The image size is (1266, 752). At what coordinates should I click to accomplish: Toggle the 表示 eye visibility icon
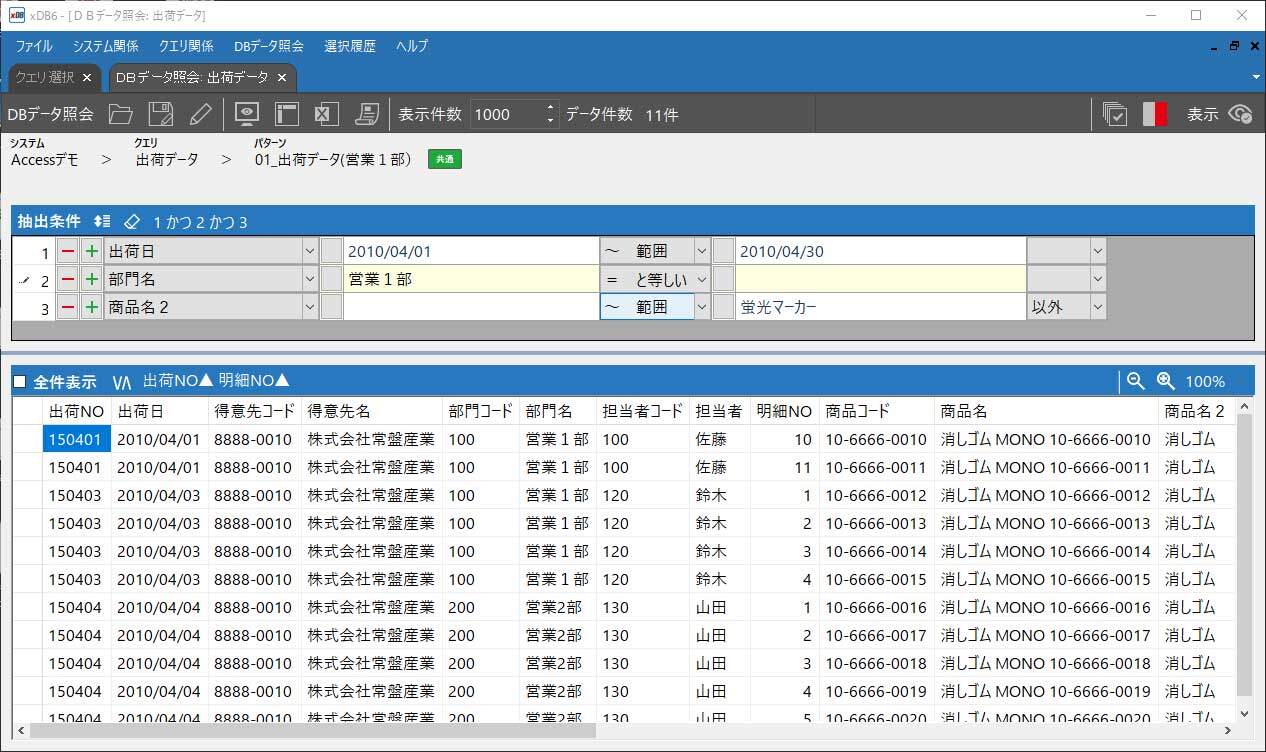point(1241,114)
